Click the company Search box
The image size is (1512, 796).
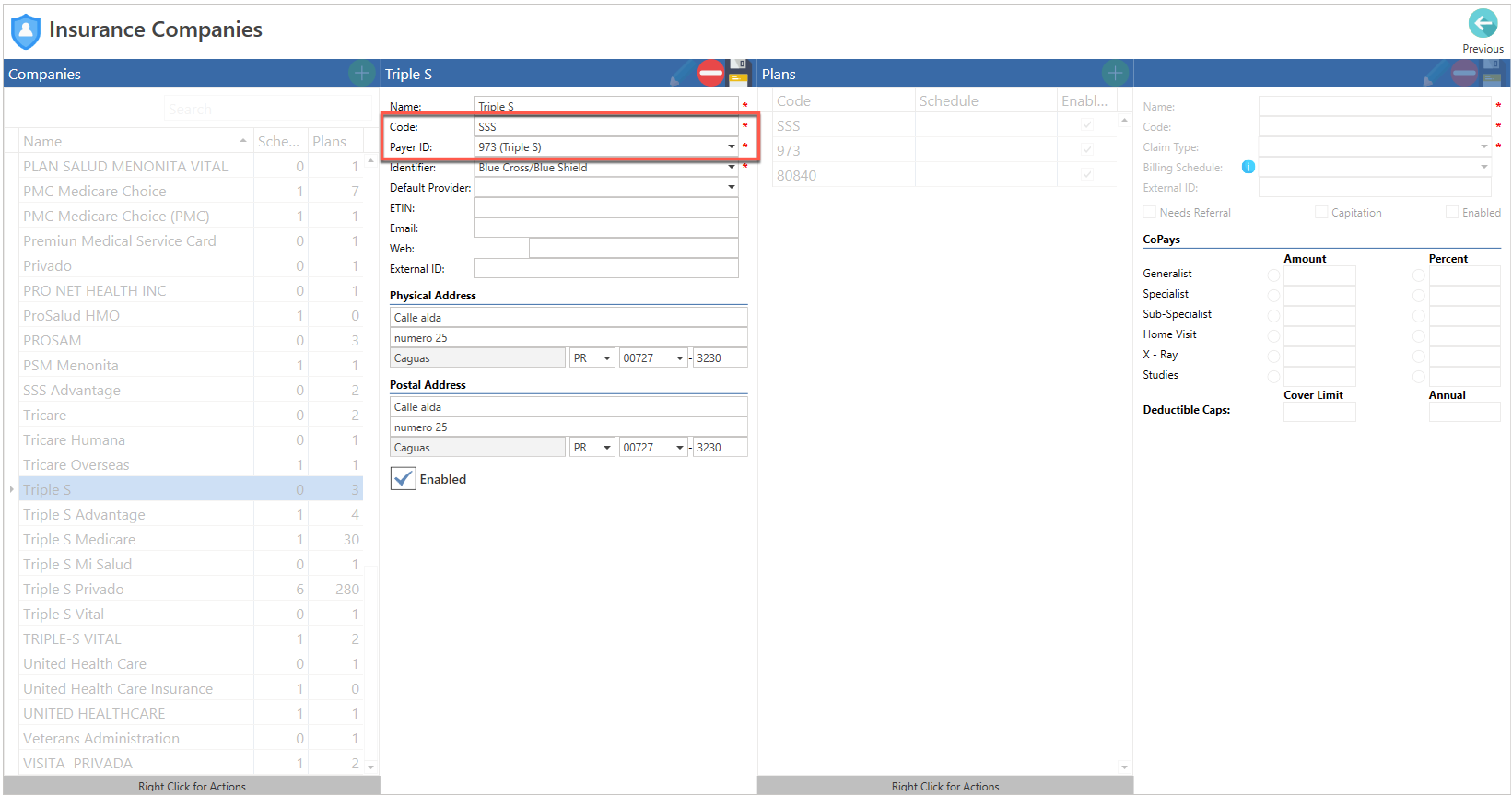[268, 109]
